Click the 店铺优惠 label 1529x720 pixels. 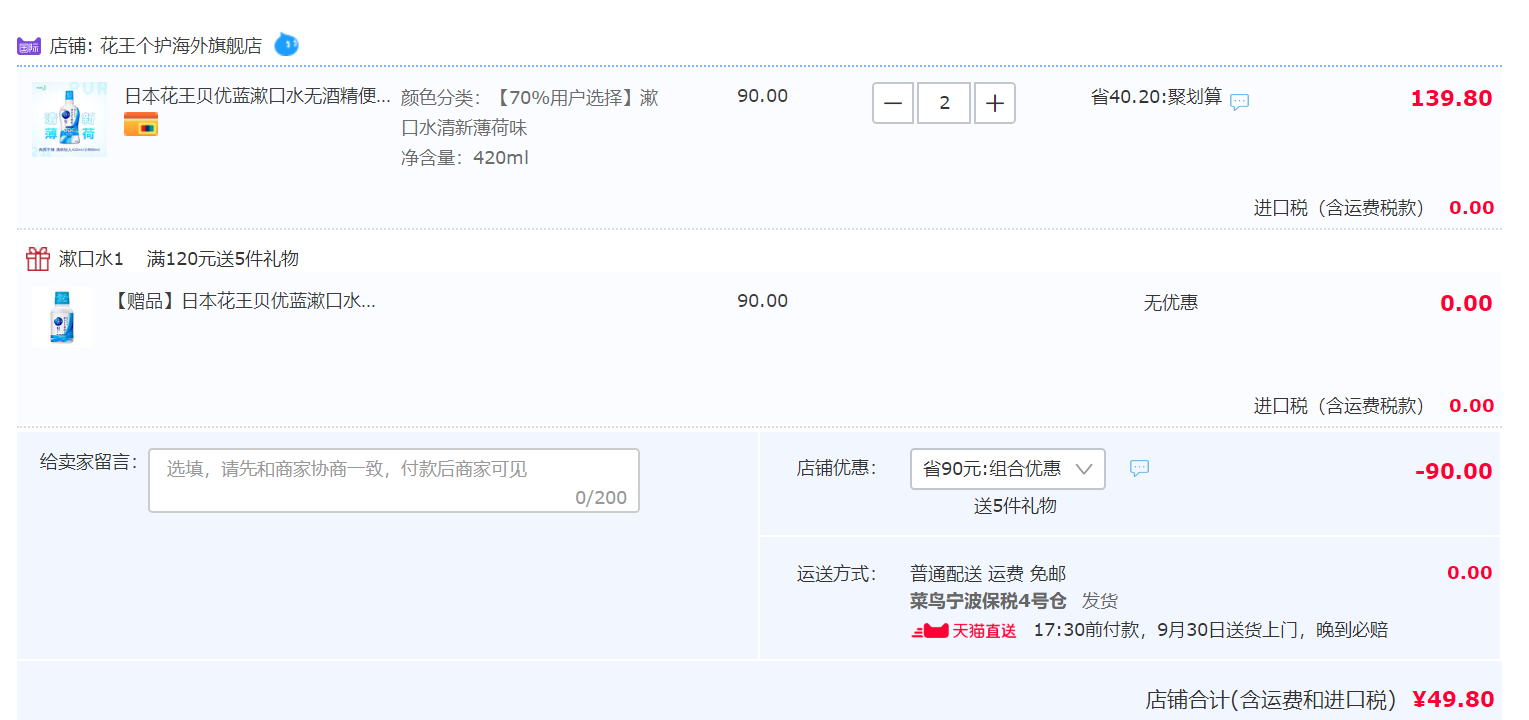click(836, 468)
